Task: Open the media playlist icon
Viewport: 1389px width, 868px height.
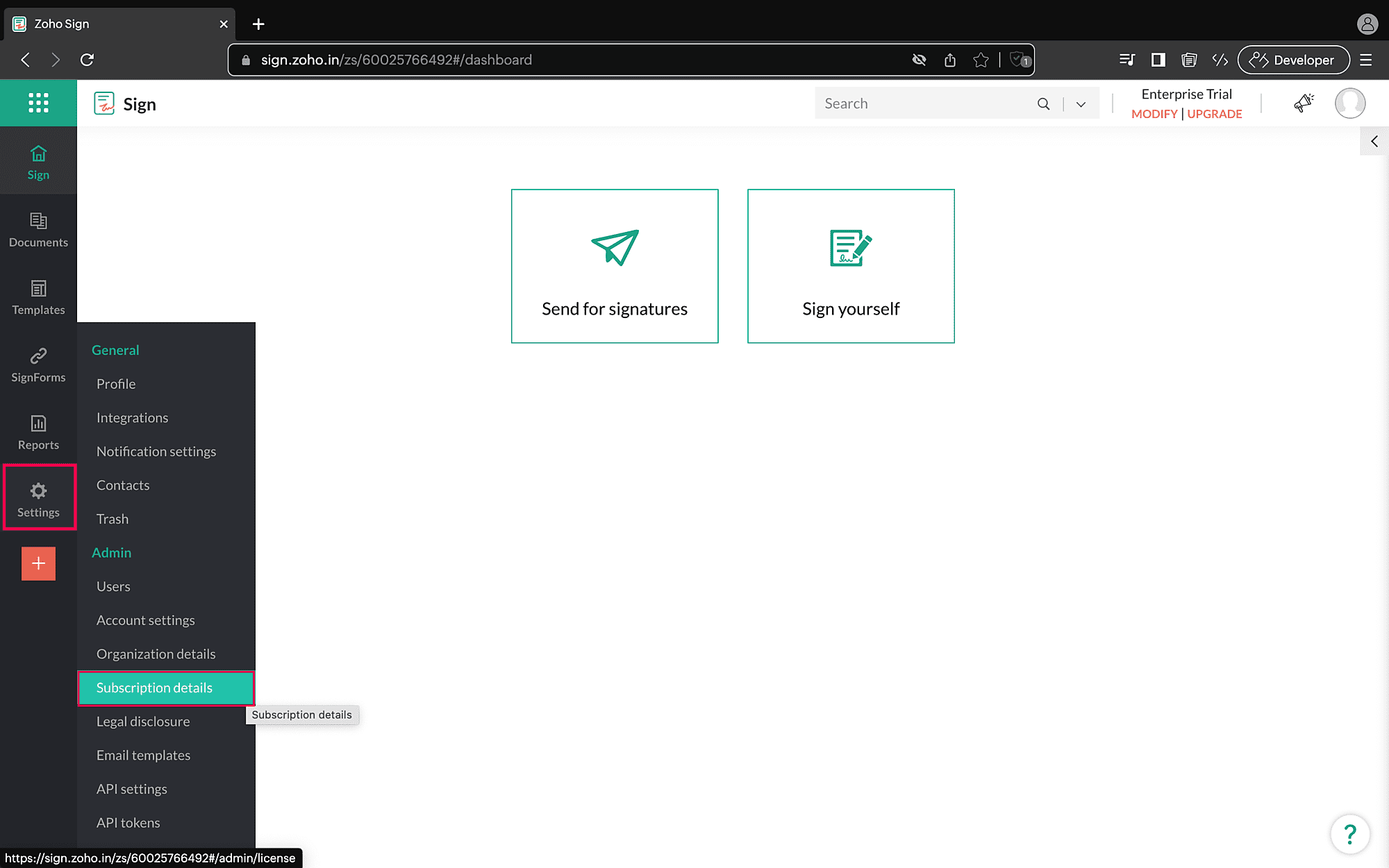Action: [x=1127, y=60]
